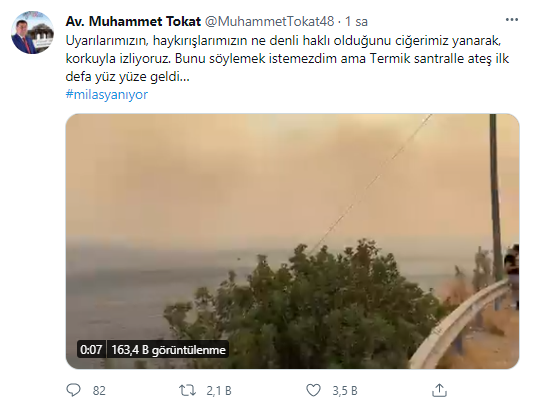
Task: Click the 0:07 video duration badge
Action: (x=91, y=349)
